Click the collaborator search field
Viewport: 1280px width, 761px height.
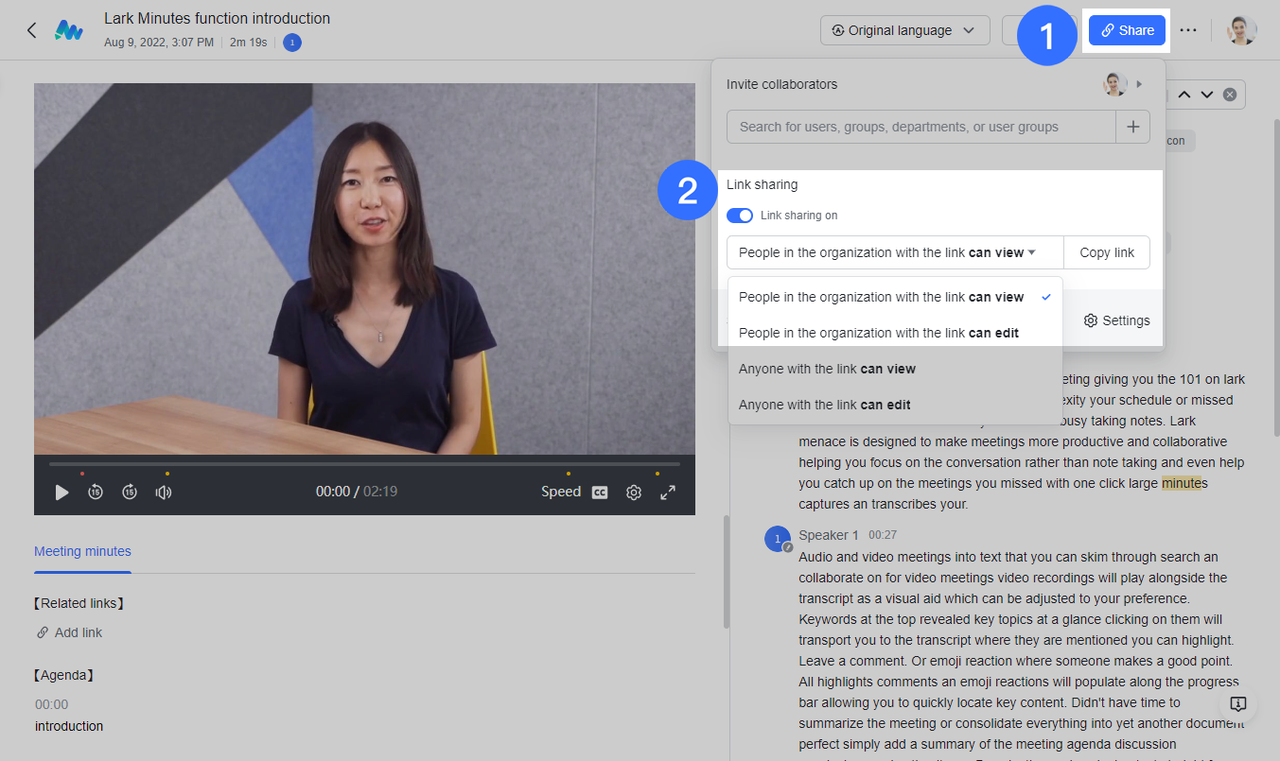point(920,127)
